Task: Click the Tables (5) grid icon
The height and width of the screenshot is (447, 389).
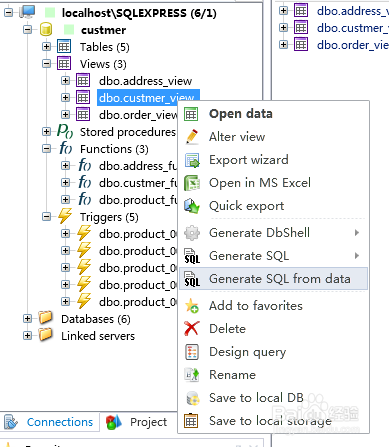Action: pyautogui.click(x=64, y=47)
